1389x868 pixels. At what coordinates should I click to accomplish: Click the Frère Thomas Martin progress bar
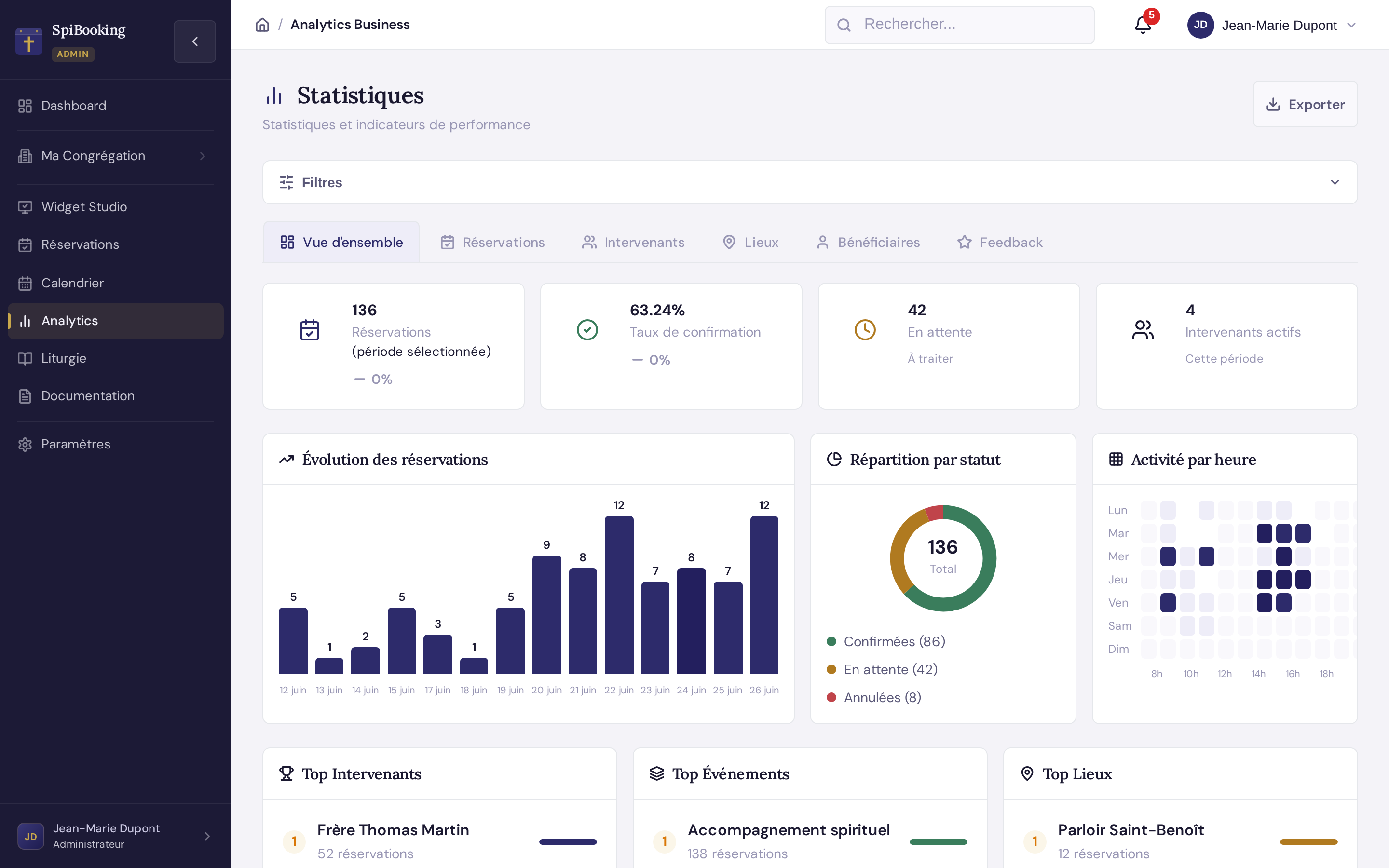[568, 841]
